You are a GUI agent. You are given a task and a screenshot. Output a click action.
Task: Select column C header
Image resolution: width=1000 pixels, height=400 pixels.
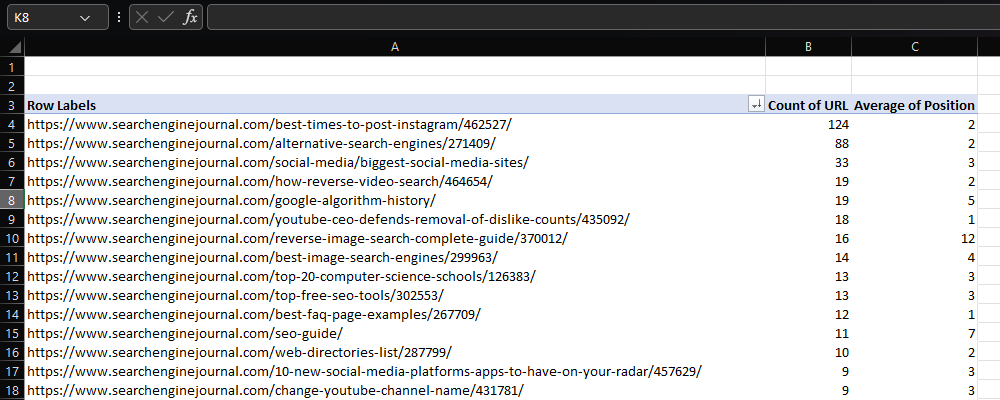click(x=915, y=47)
